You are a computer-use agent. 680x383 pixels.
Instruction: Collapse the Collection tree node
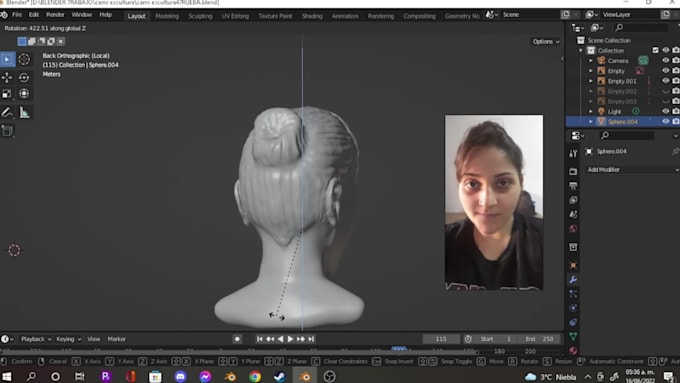tap(581, 51)
